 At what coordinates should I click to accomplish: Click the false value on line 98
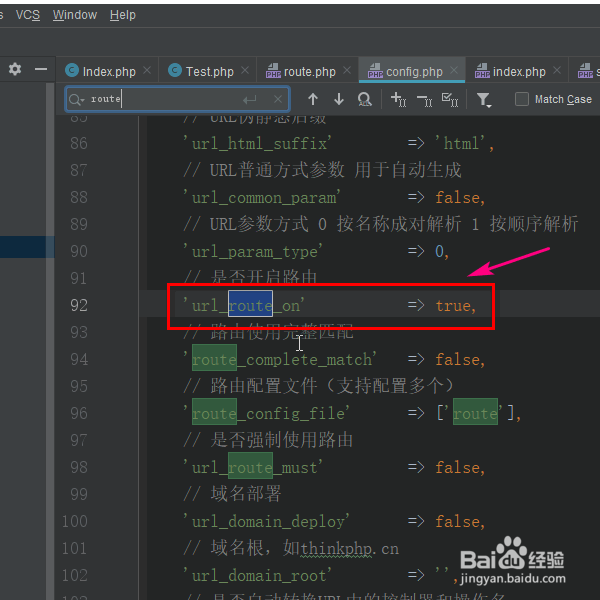tap(458, 468)
